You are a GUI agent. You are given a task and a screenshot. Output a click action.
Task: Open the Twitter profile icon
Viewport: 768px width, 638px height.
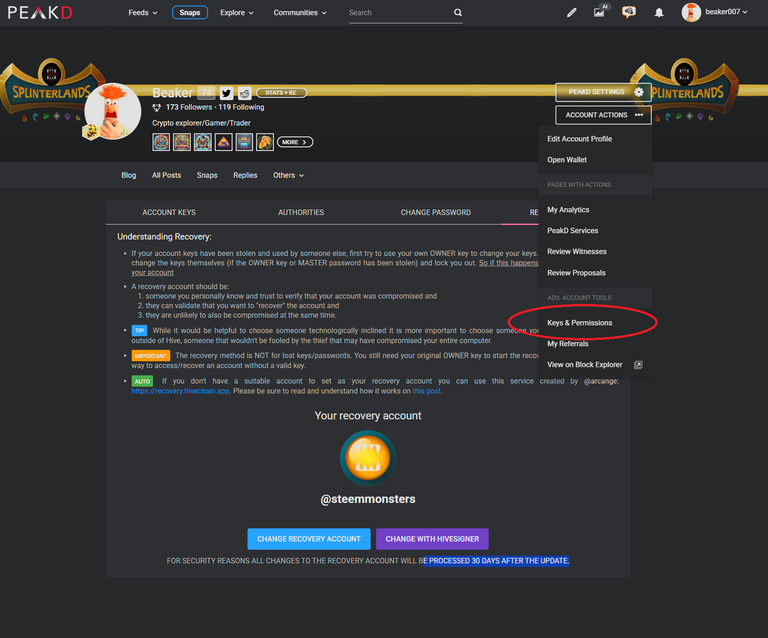tap(226, 93)
